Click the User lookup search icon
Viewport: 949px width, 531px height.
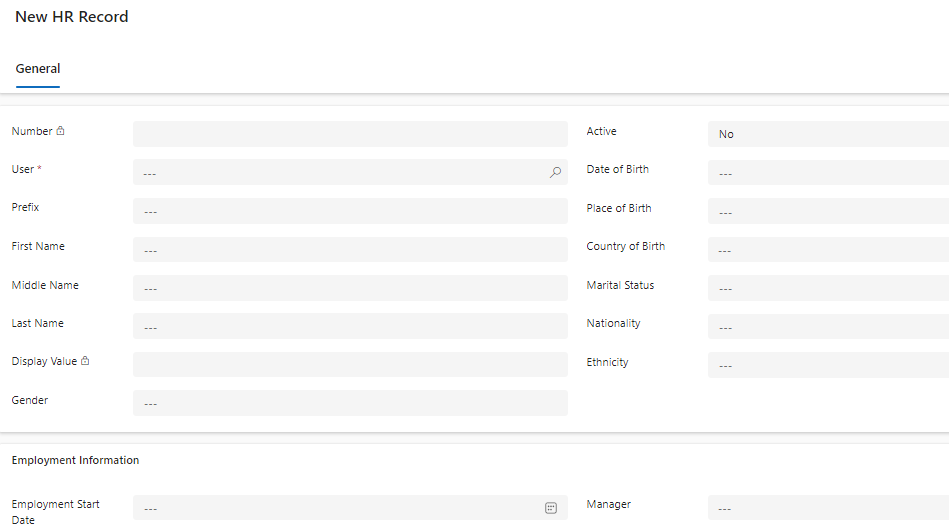tap(555, 173)
